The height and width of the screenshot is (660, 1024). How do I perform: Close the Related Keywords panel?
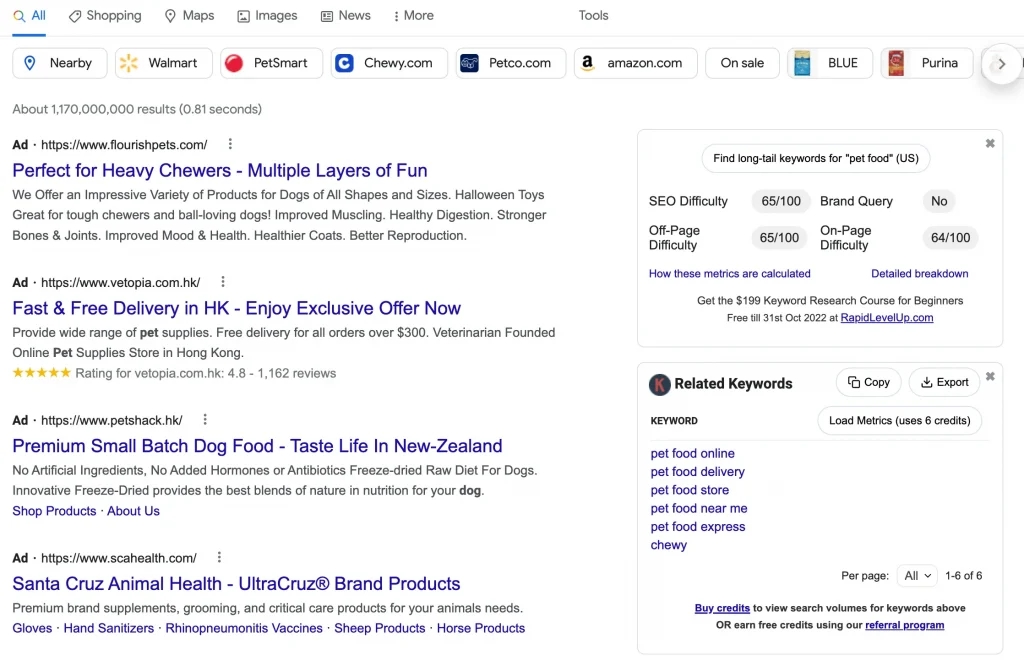(990, 377)
